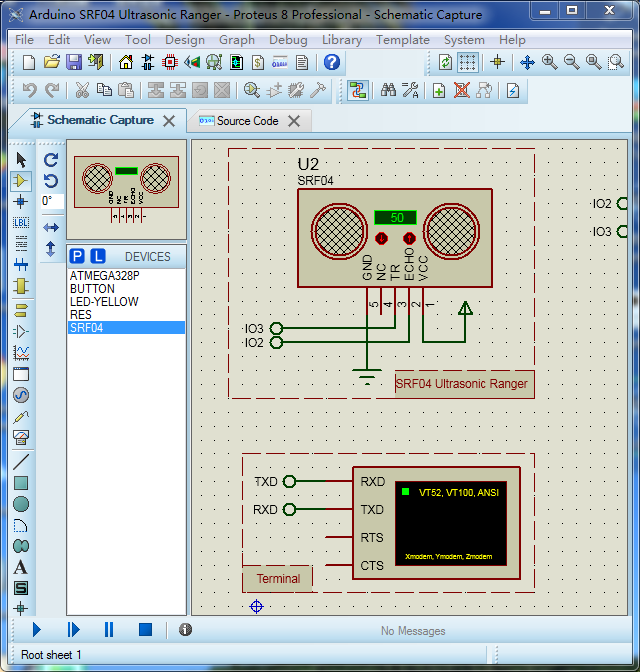Click the Step simulation button
This screenshot has width=640, height=672.
coord(73,630)
